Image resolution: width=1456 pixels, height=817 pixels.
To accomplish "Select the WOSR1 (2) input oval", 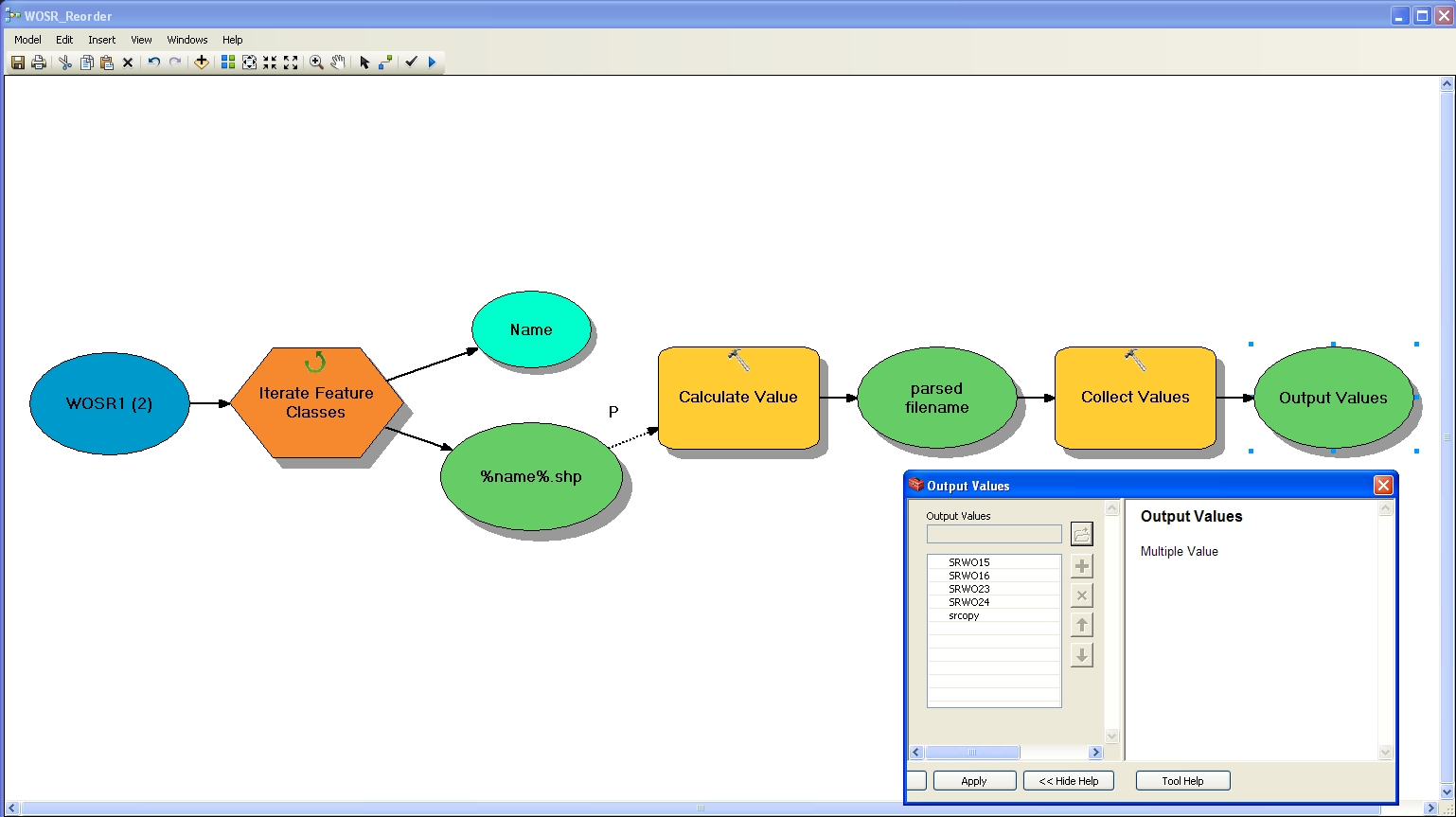I will tap(110, 403).
